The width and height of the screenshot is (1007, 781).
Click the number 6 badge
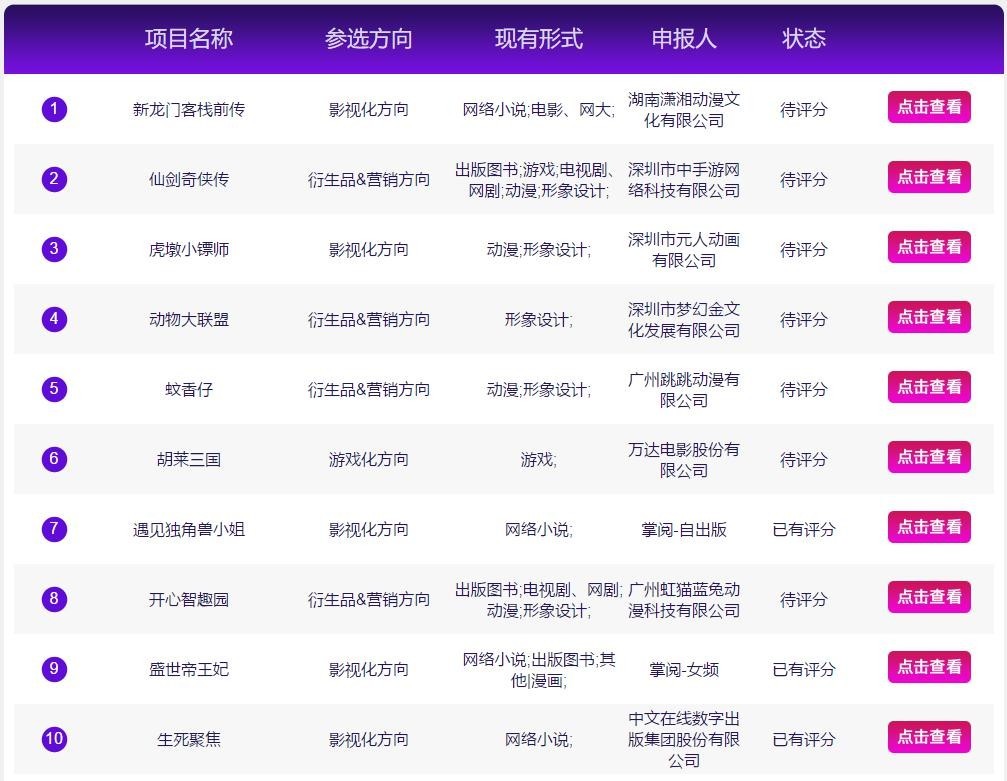54,459
